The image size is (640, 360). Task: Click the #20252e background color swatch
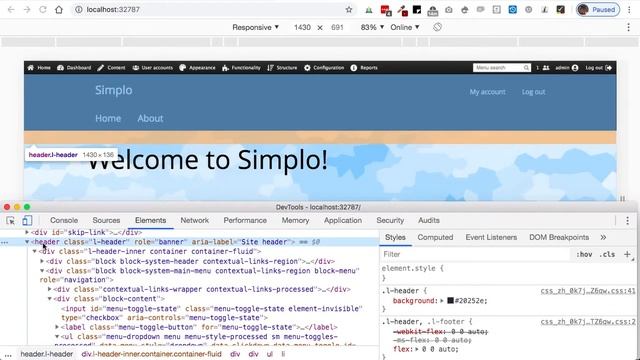tap(451, 301)
